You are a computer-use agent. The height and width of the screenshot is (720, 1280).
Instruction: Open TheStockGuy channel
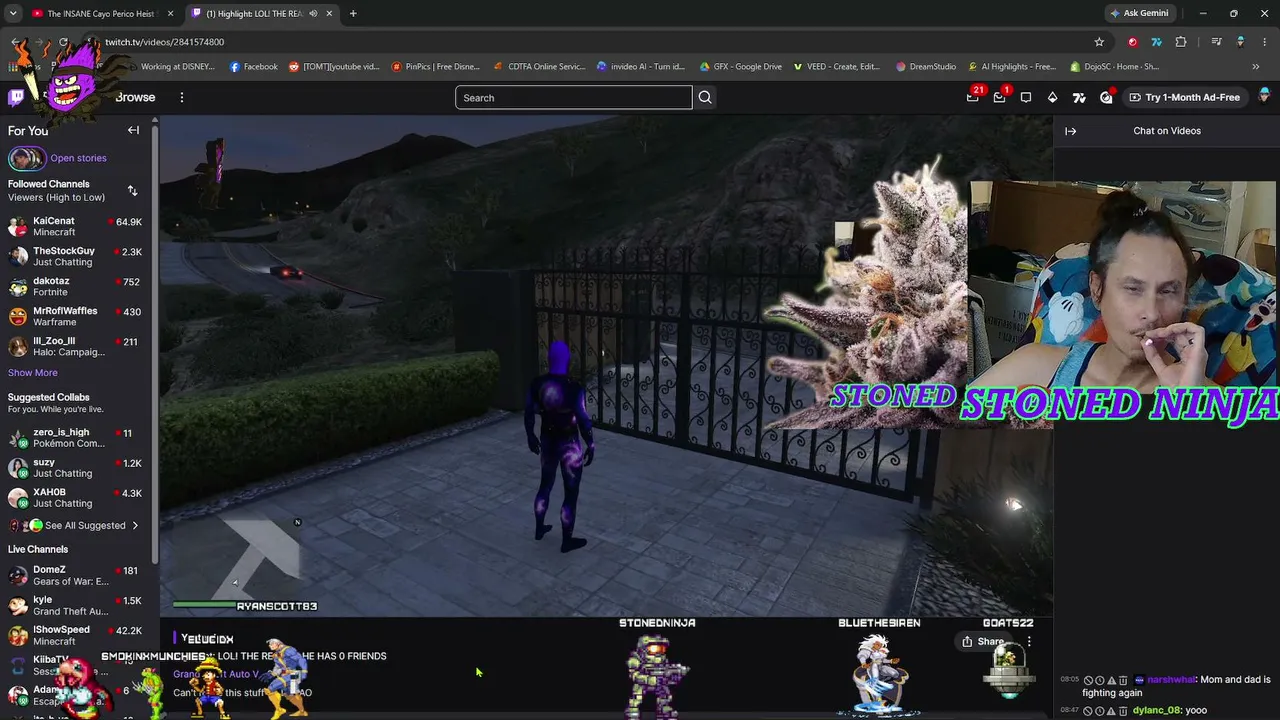(75, 256)
